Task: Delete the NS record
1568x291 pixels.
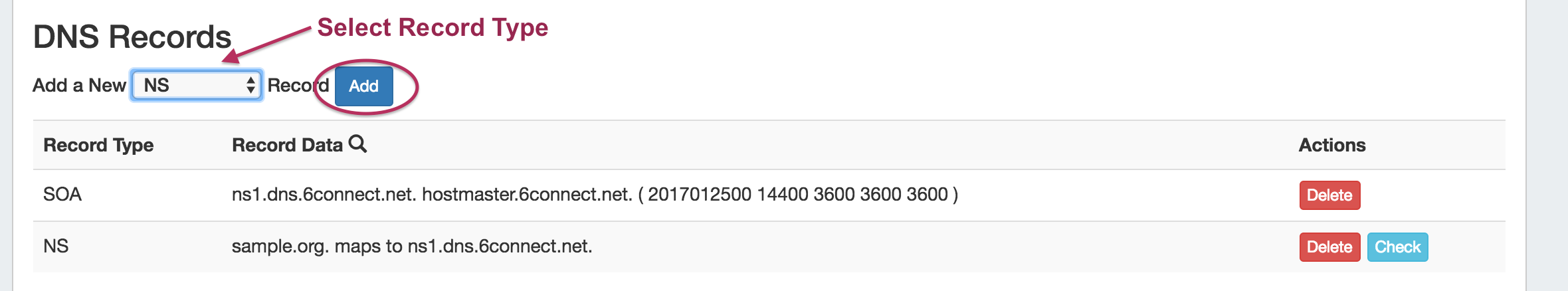Action: pos(1329,247)
